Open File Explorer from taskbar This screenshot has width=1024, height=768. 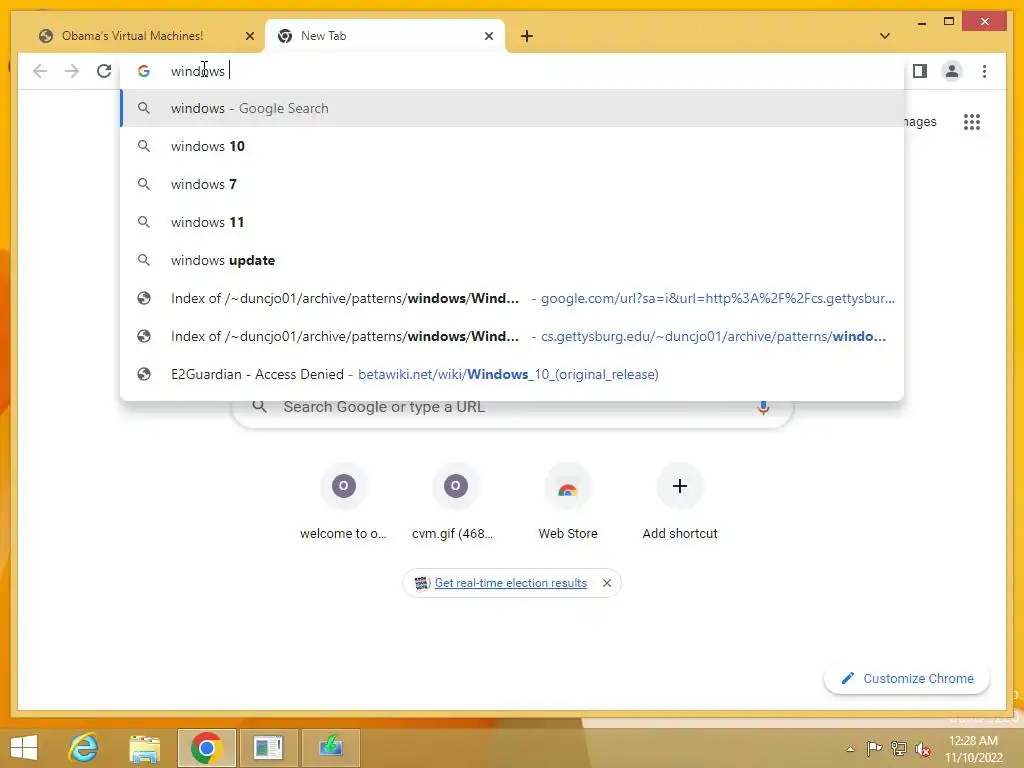pyautogui.click(x=144, y=748)
